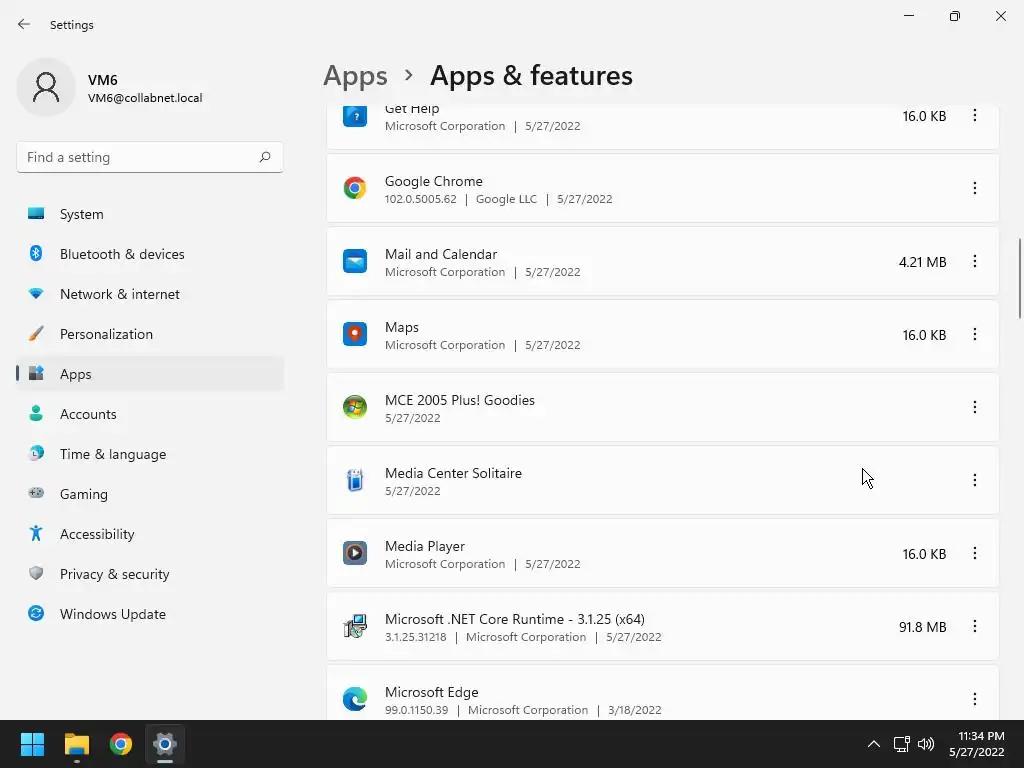Click the Maps app icon

tap(355, 334)
